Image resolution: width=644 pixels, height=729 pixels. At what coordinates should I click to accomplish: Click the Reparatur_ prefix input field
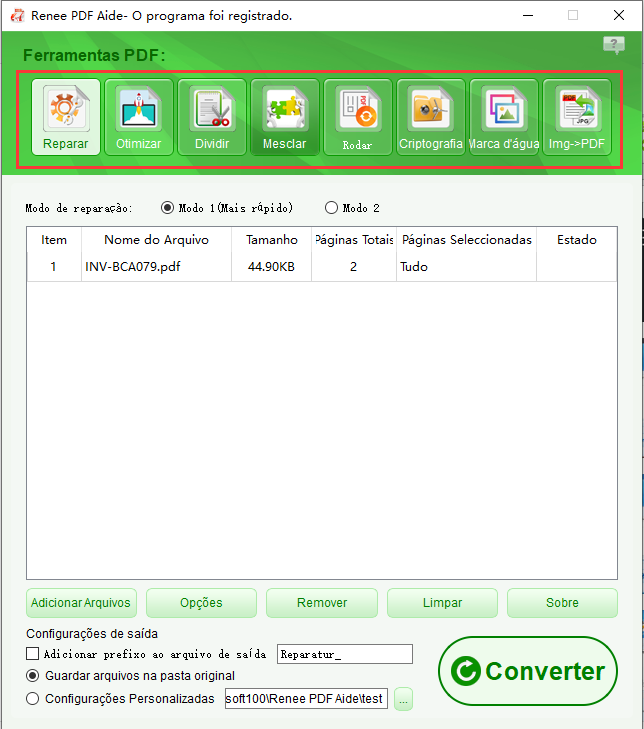click(345, 654)
